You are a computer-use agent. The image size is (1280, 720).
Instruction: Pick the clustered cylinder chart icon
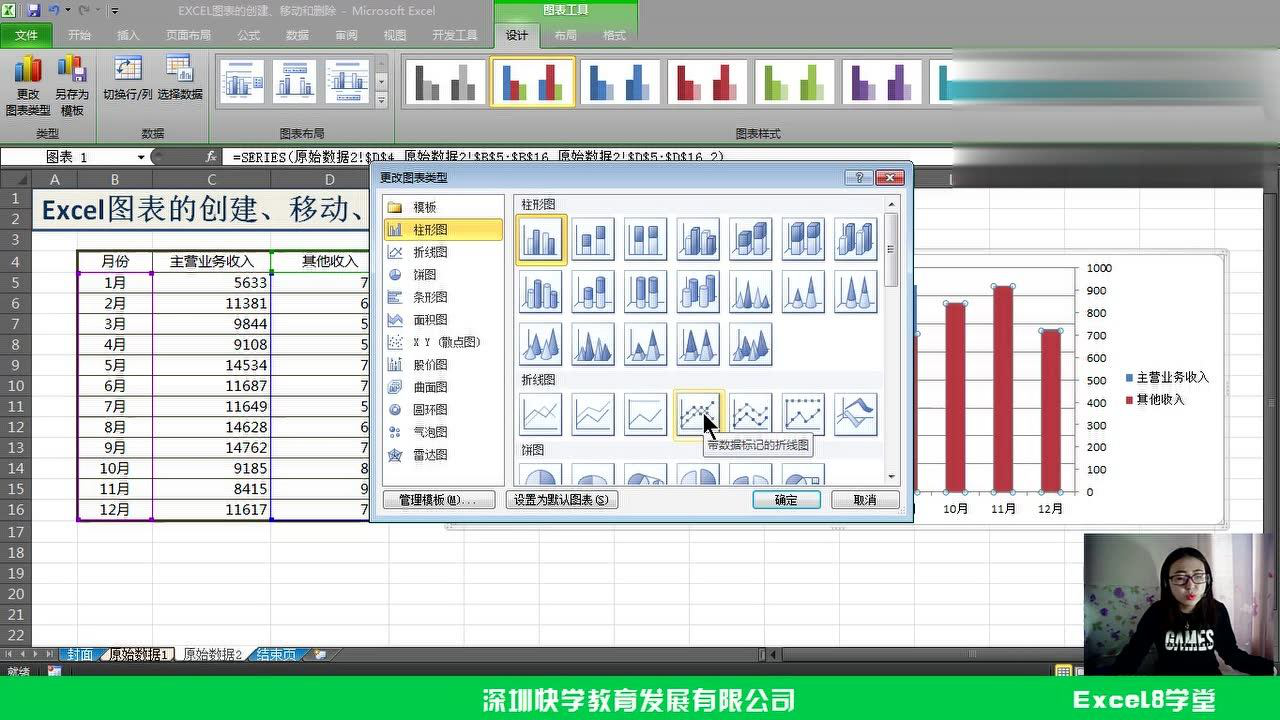pos(541,292)
